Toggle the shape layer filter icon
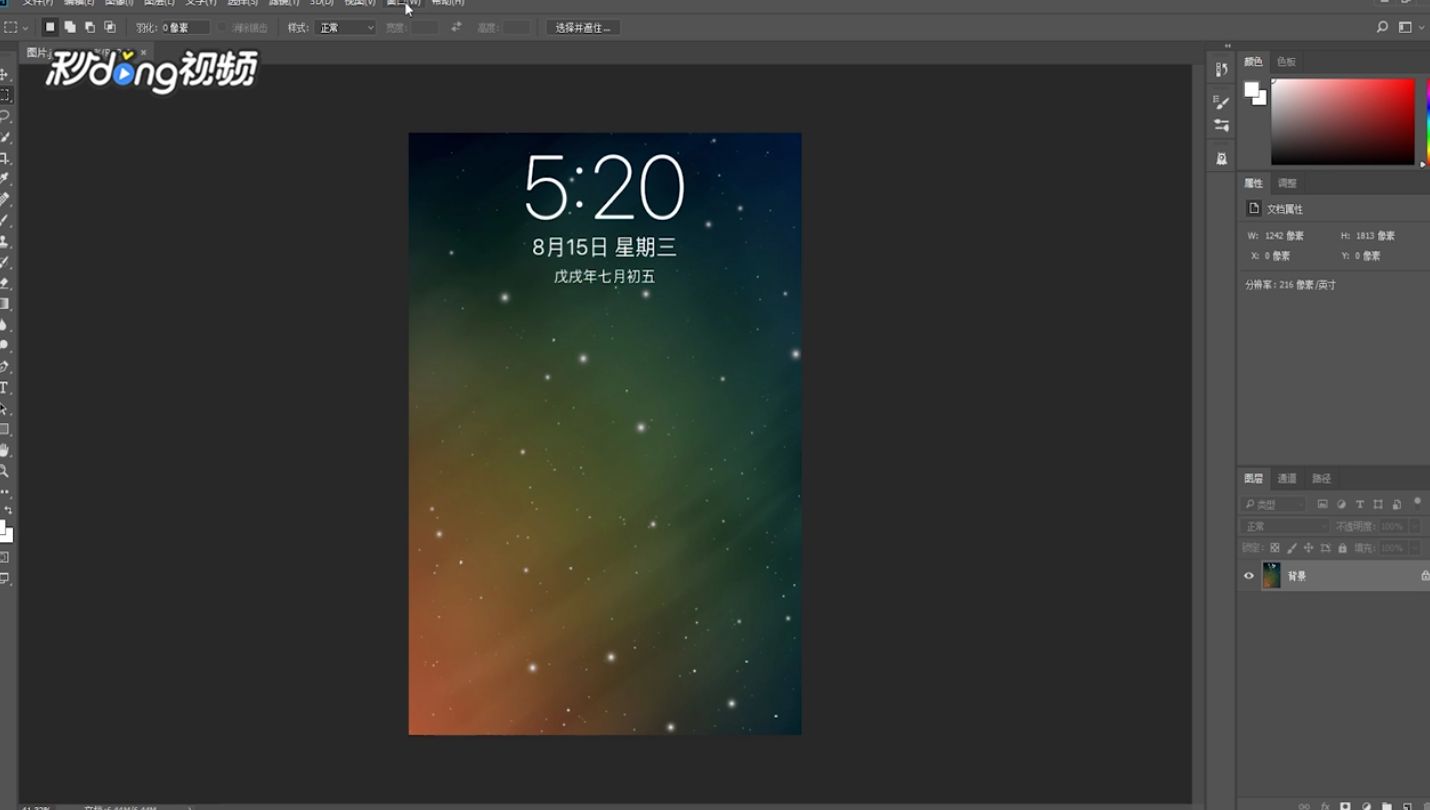 [1378, 504]
